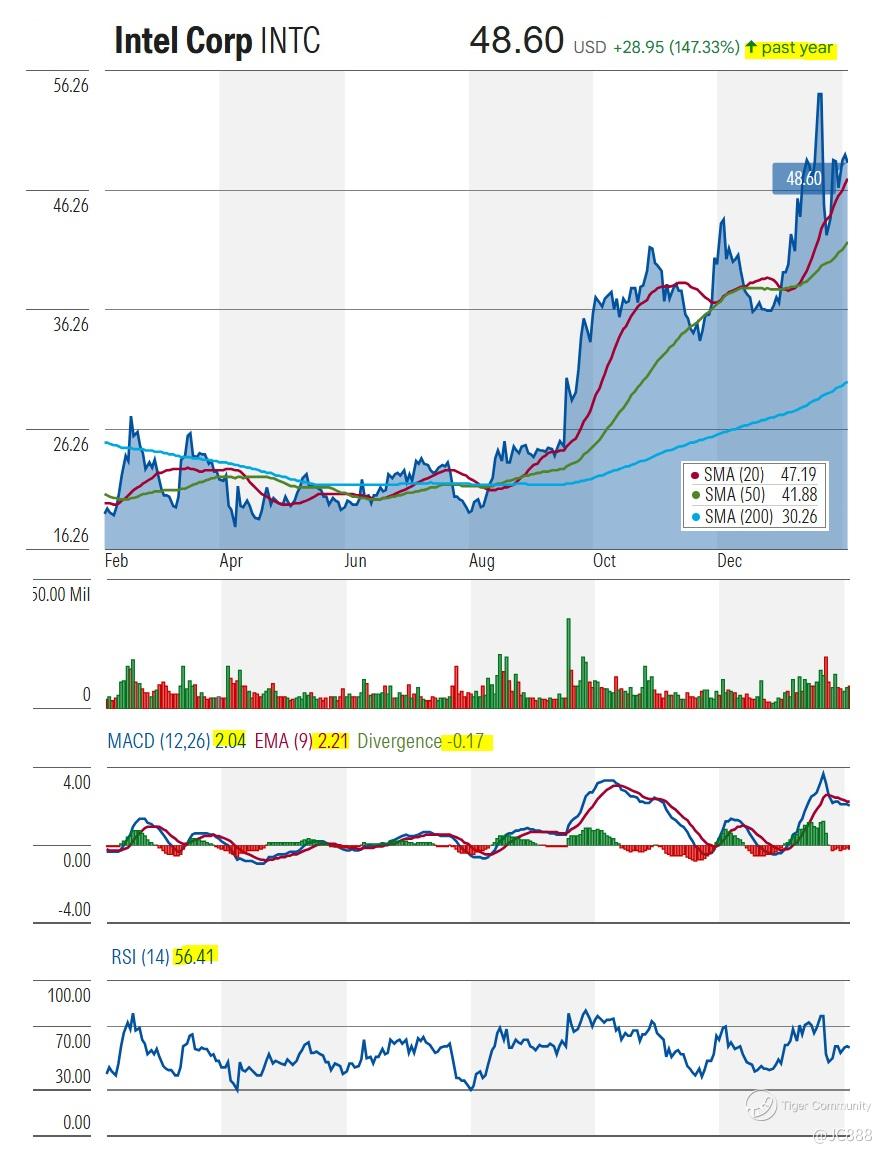The width and height of the screenshot is (889, 1155).
Task: Click the green up arrow icon
Action: pyautogui.click(x=751, y=48)
